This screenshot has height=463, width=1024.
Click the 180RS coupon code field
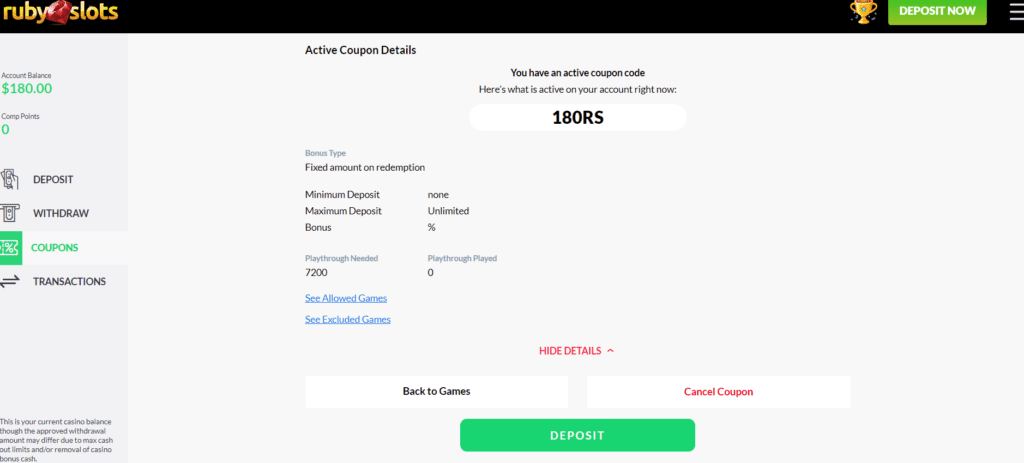(x=578, y=118)
